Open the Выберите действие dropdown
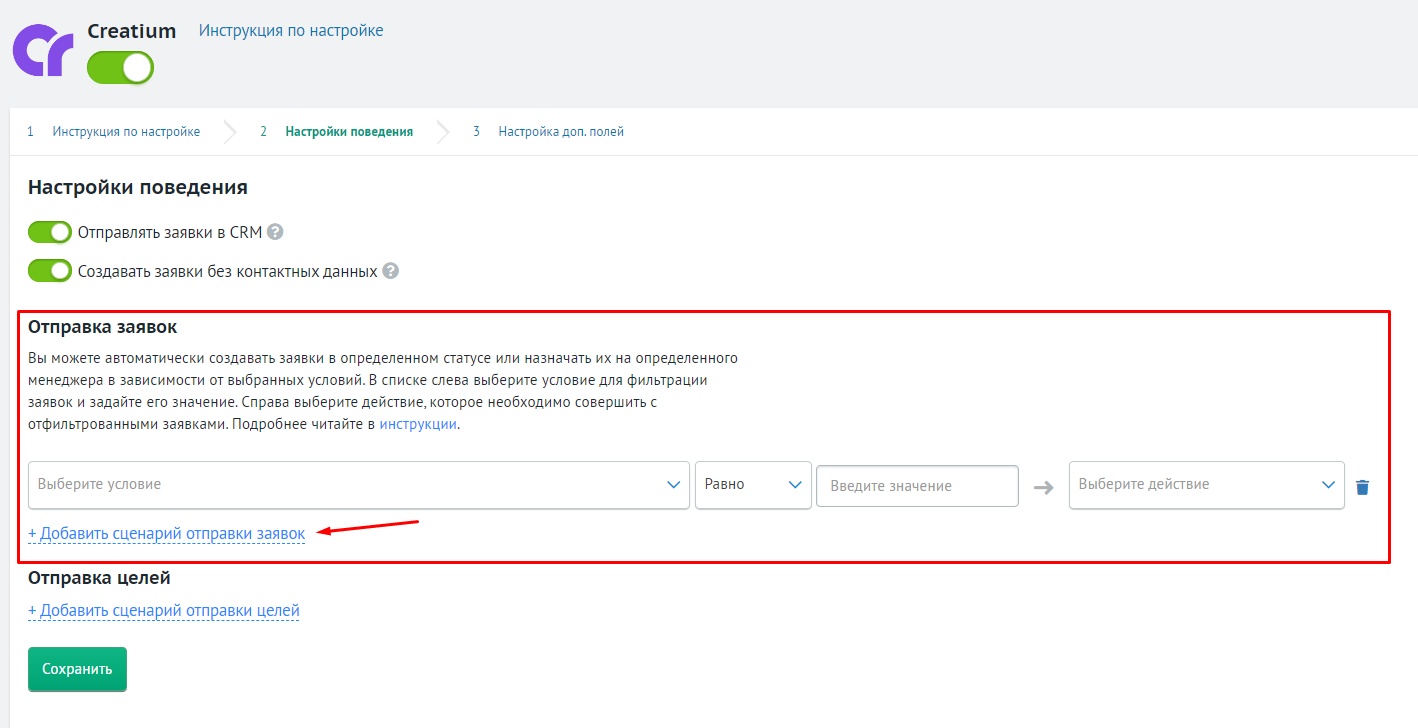Screen dimensions: 1418x728 tap(1207, 485)
